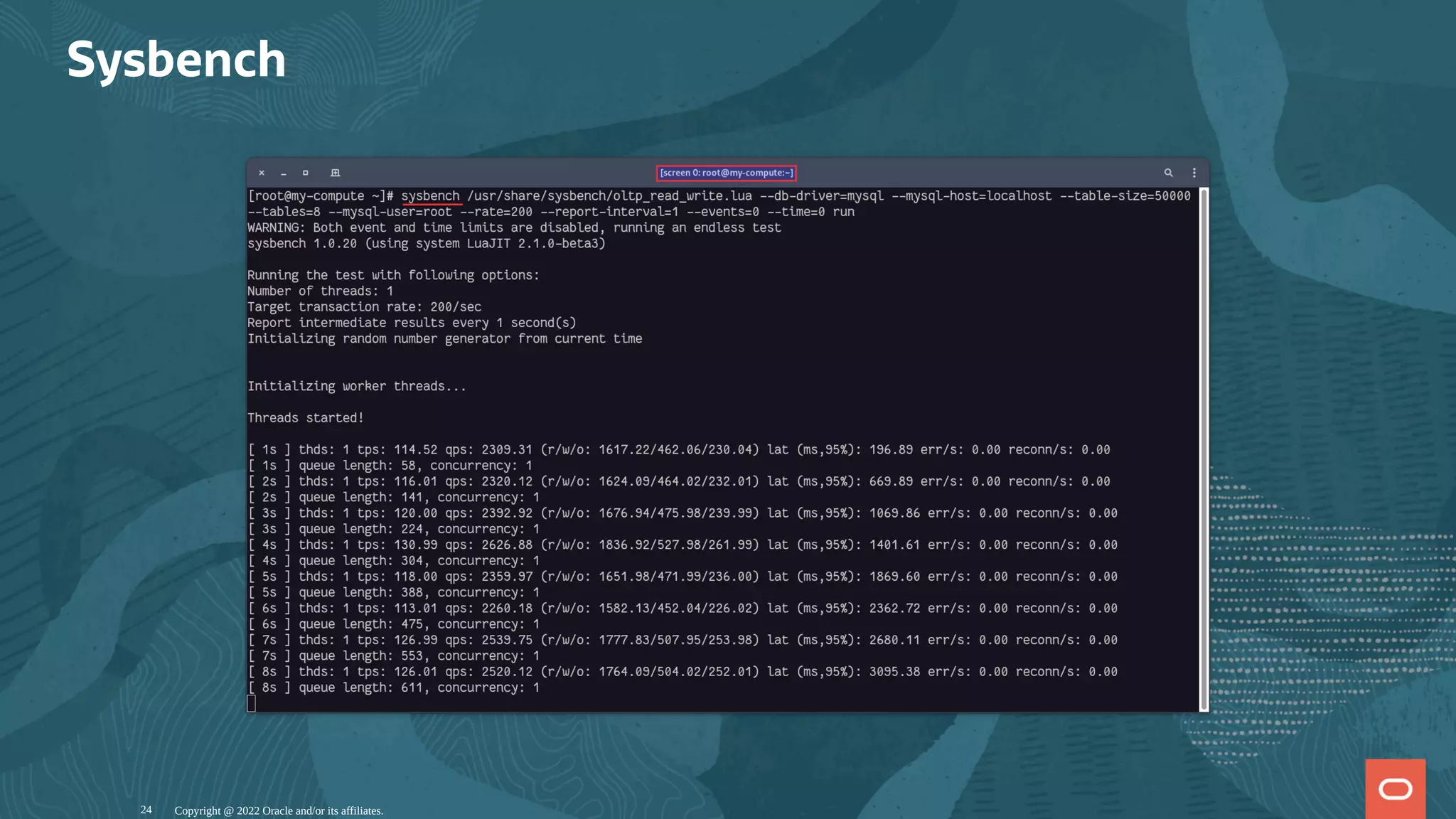Click the latency value 1869.60 at 5s
The image size is (1456, 819).
click(894, 577)
